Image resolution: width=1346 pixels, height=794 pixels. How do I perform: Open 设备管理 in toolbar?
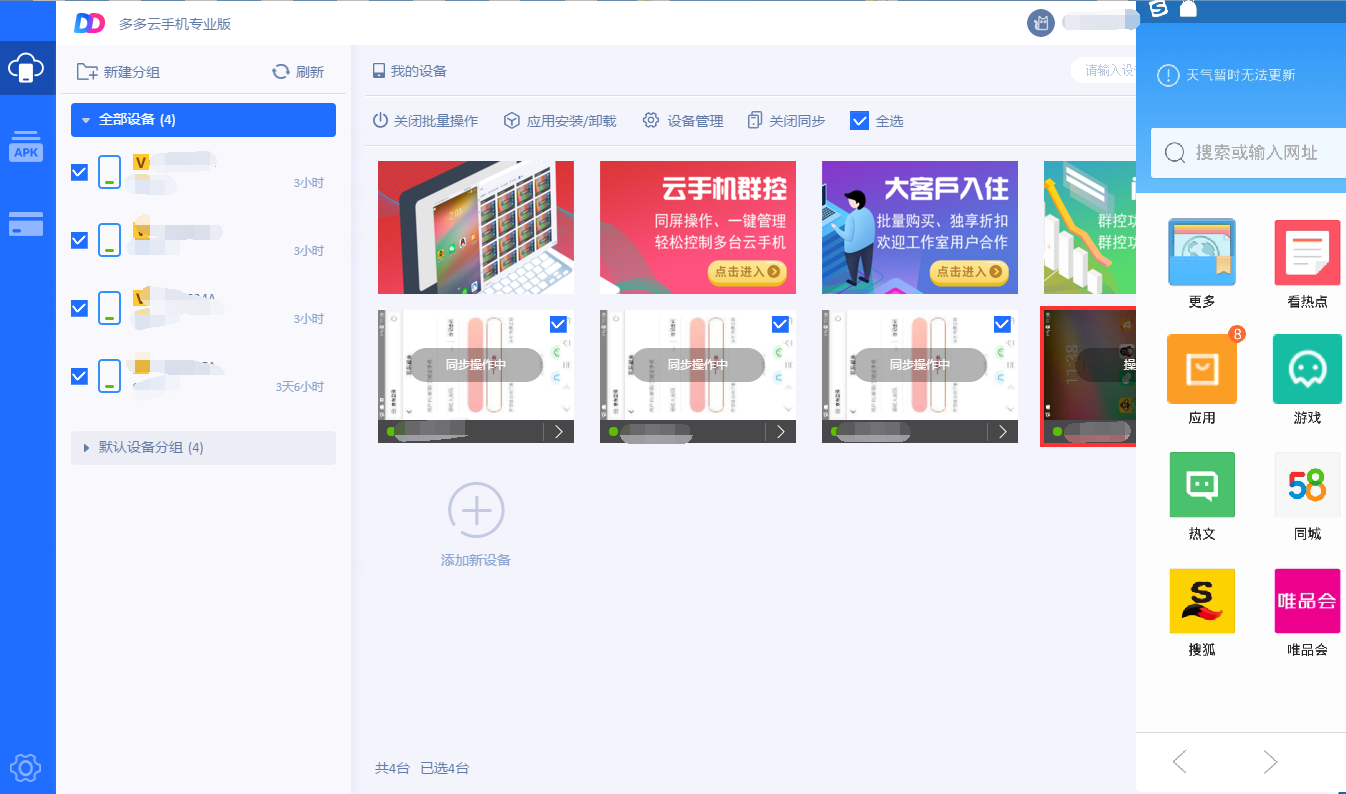(683, 121)
